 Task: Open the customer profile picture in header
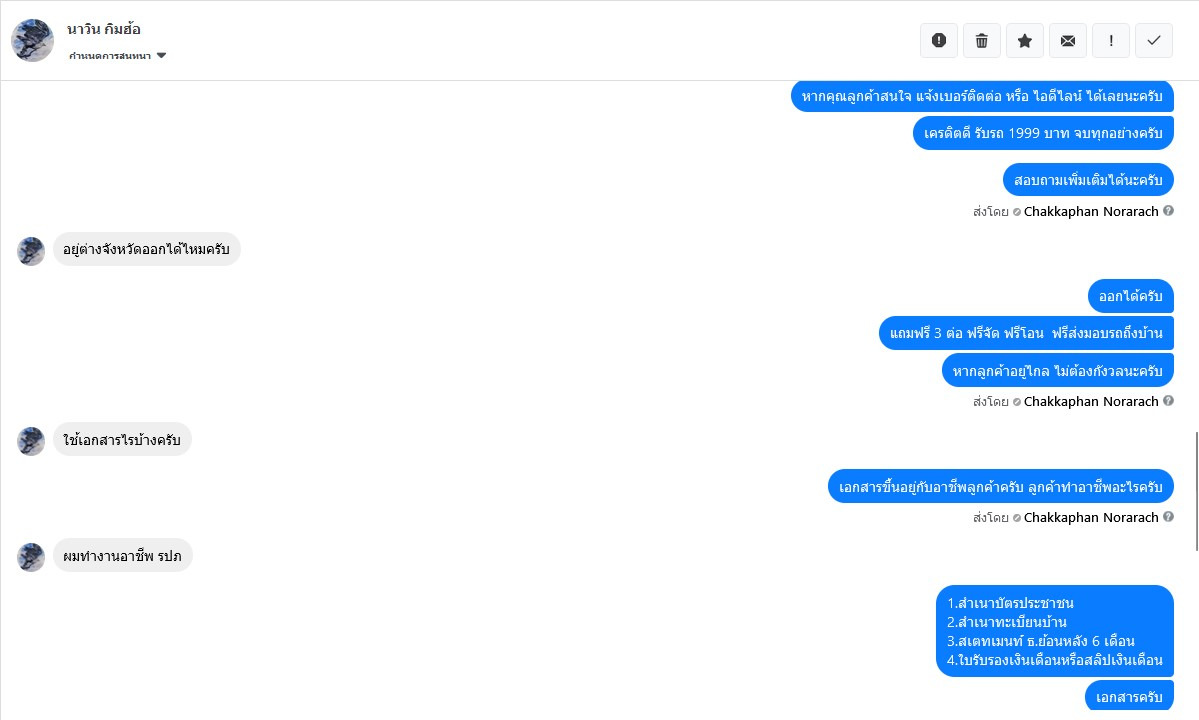point(32,40)
